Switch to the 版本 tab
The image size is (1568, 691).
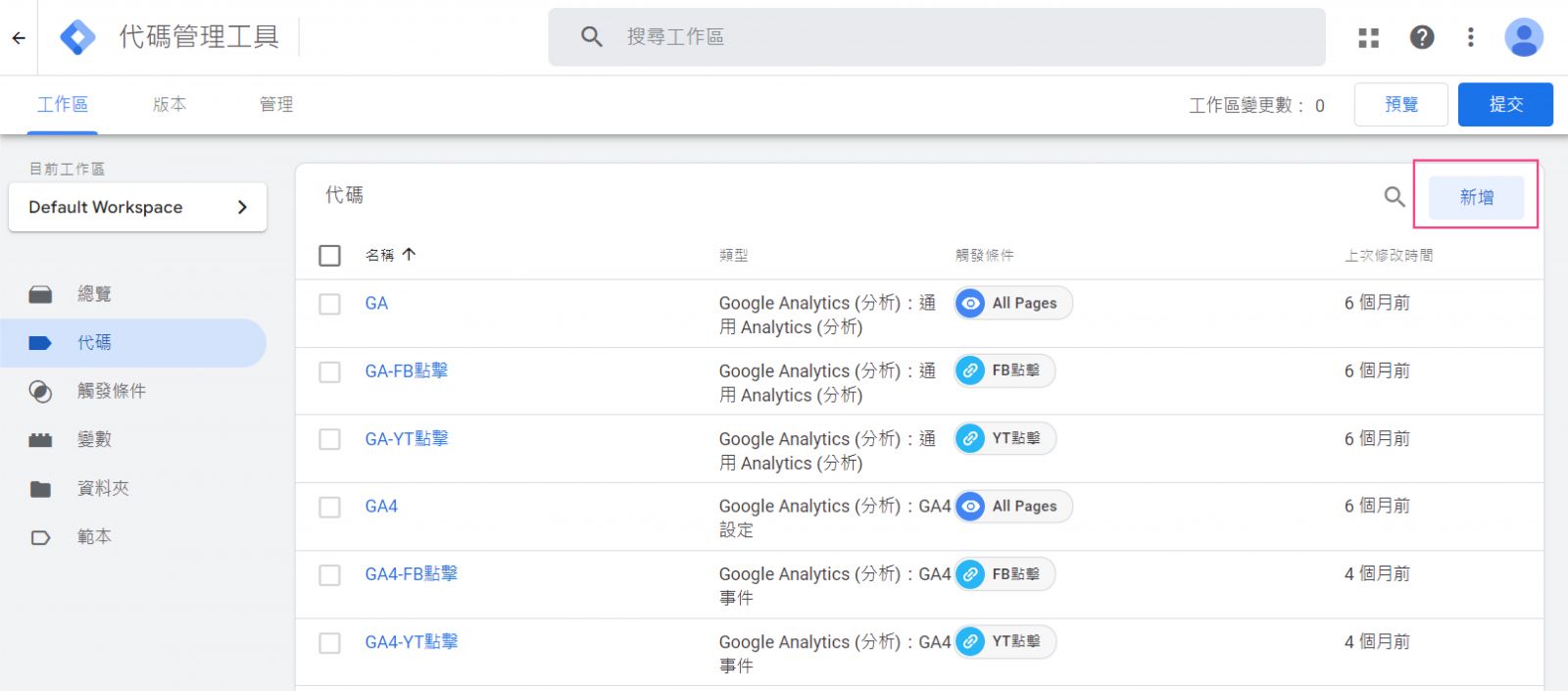click(170, 104)
